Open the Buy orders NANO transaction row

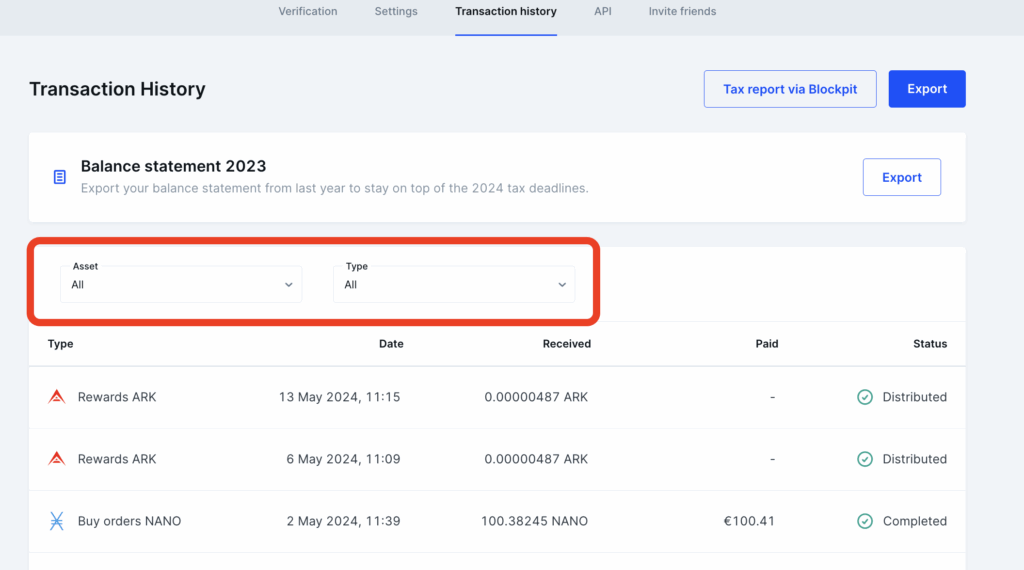tap(130, 521)
